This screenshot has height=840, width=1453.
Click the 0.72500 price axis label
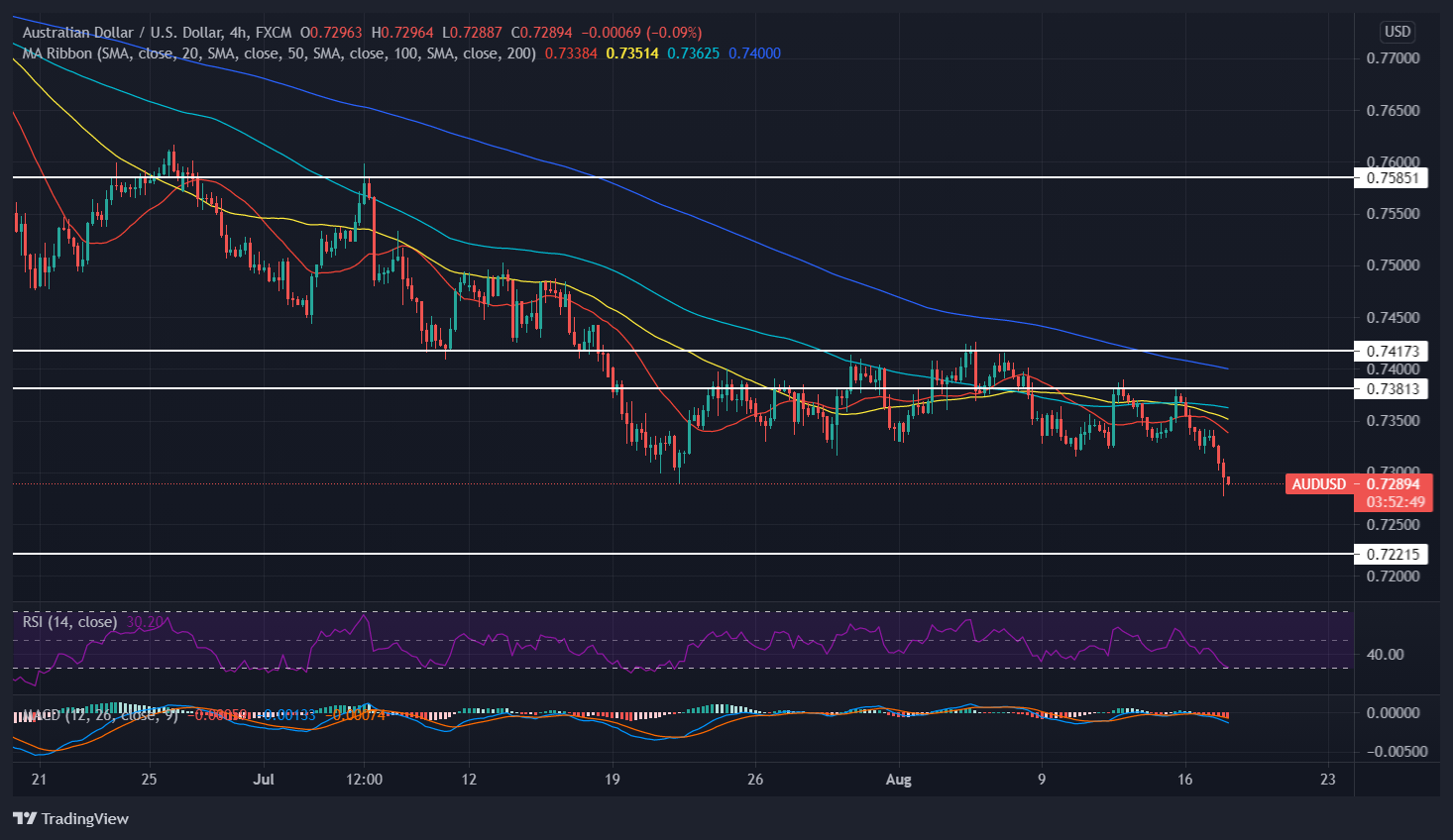point(1393,525)
